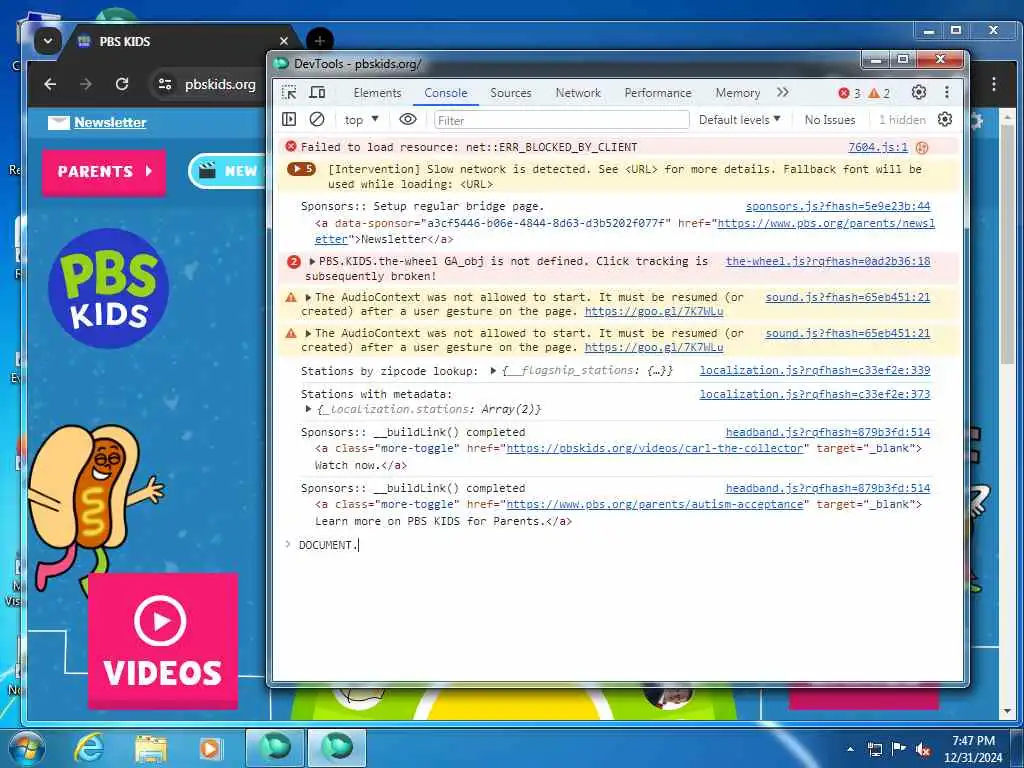Open Windows Explorer folder from taskbar

(x=151, y=749)
